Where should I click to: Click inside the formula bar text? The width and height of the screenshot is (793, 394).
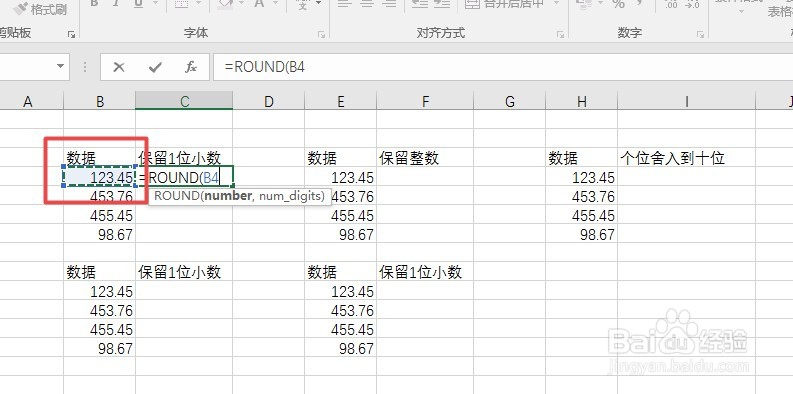click(265, 67)
